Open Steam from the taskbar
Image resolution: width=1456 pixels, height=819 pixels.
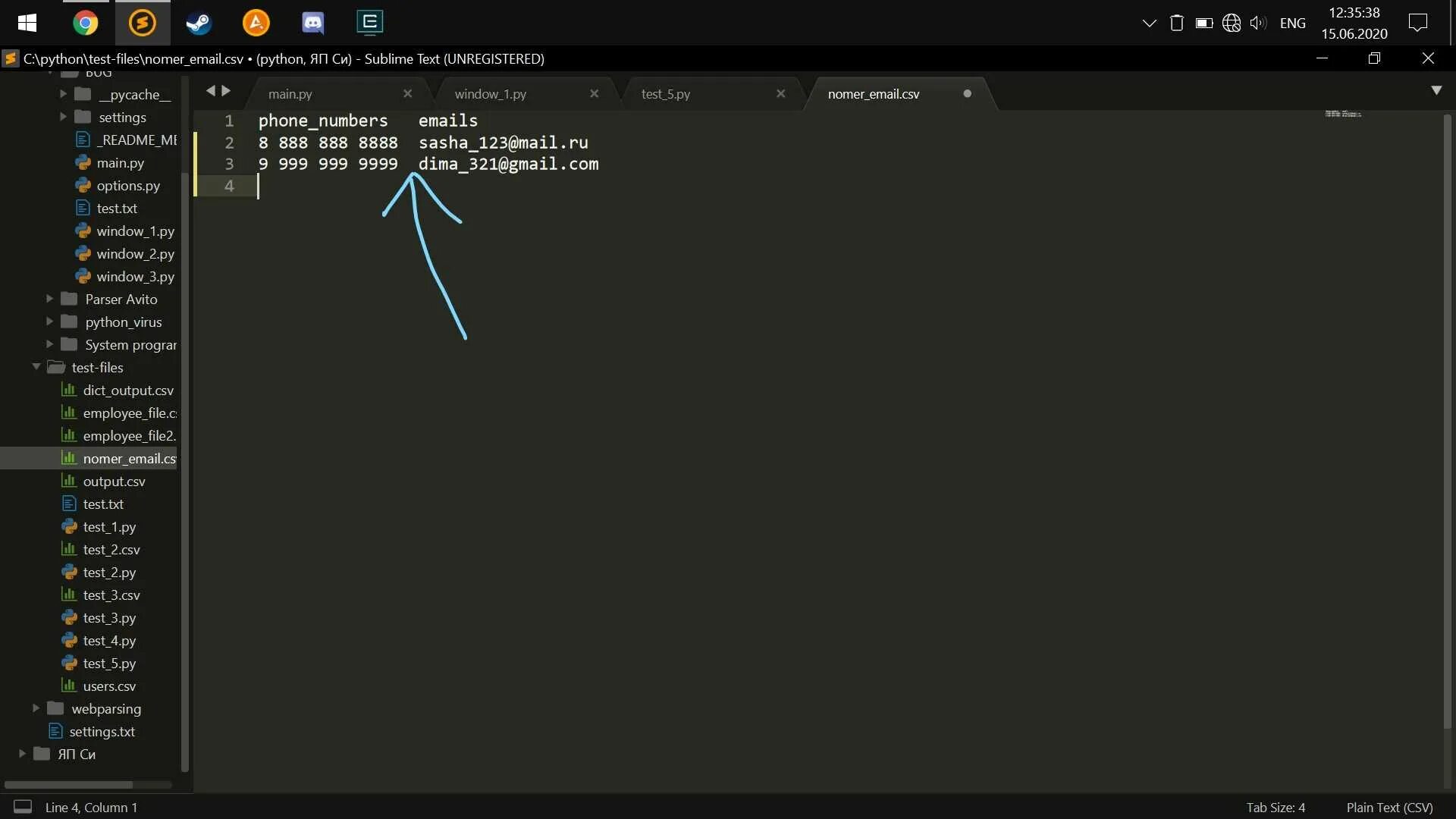pyautogui.click(x=199, y=23)
